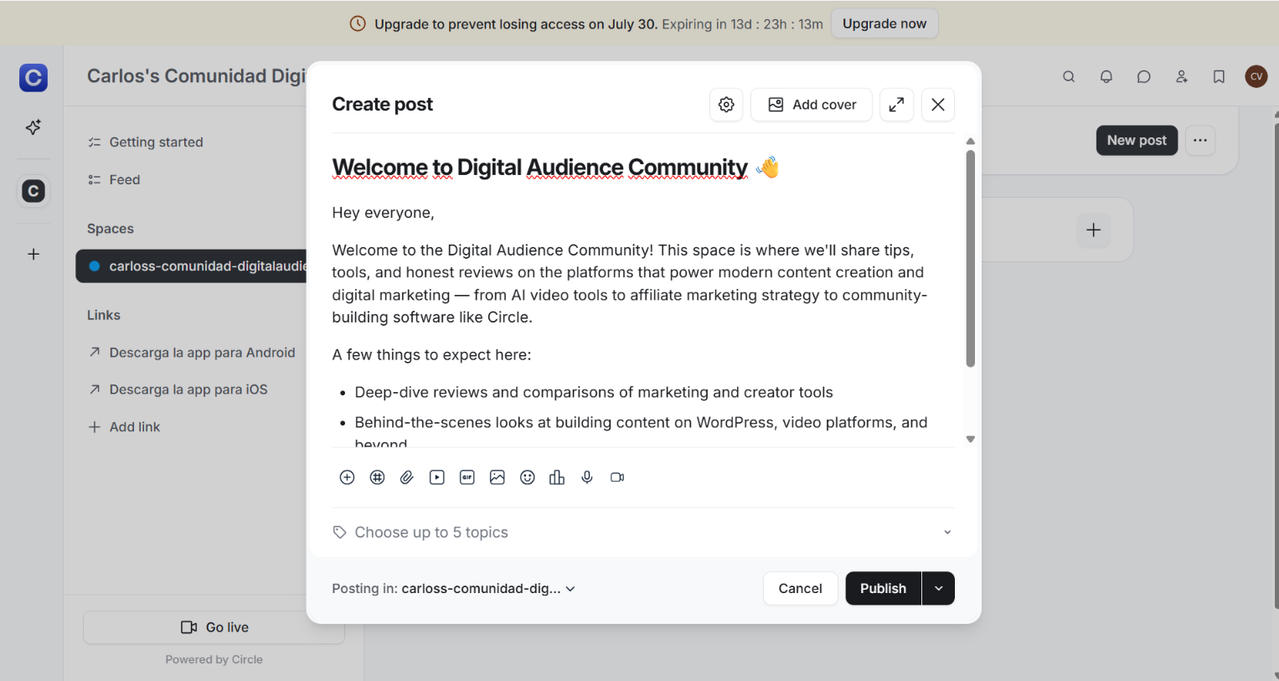1279x681 pixels.
Task: Click the Deep-dive reviews bullet point
Action: (x=594, y=393)
